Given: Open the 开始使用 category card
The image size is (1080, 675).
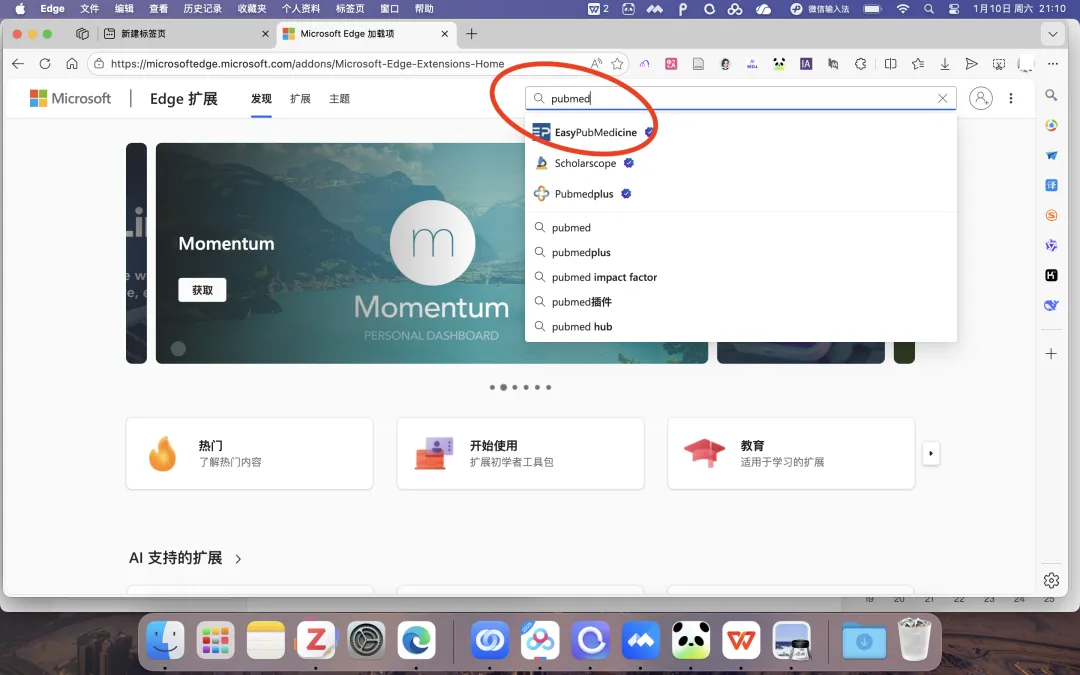Looking at the screenshot, I should point(520,453).
